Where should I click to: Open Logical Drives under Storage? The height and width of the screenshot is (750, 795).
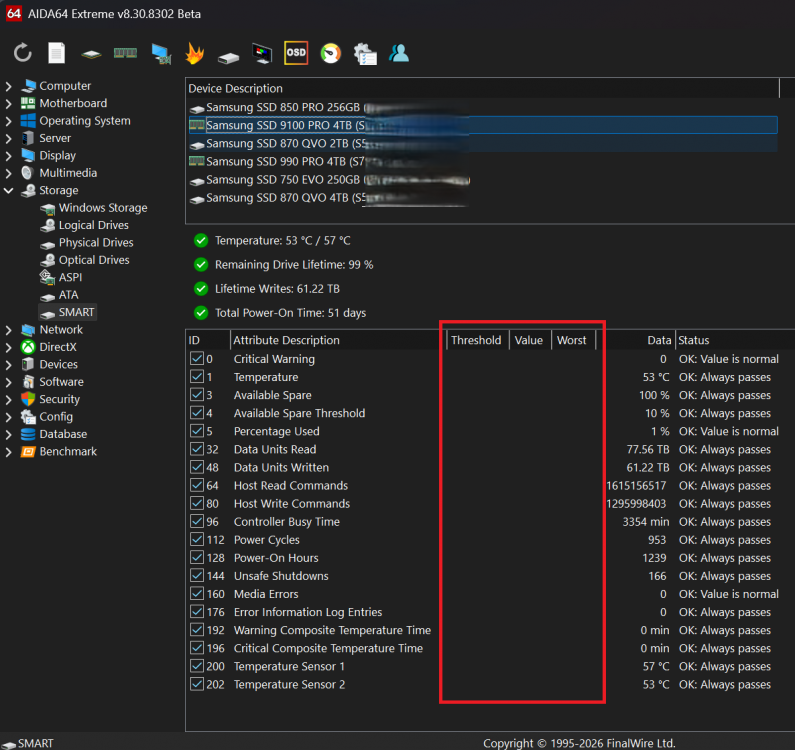[94, 225]
